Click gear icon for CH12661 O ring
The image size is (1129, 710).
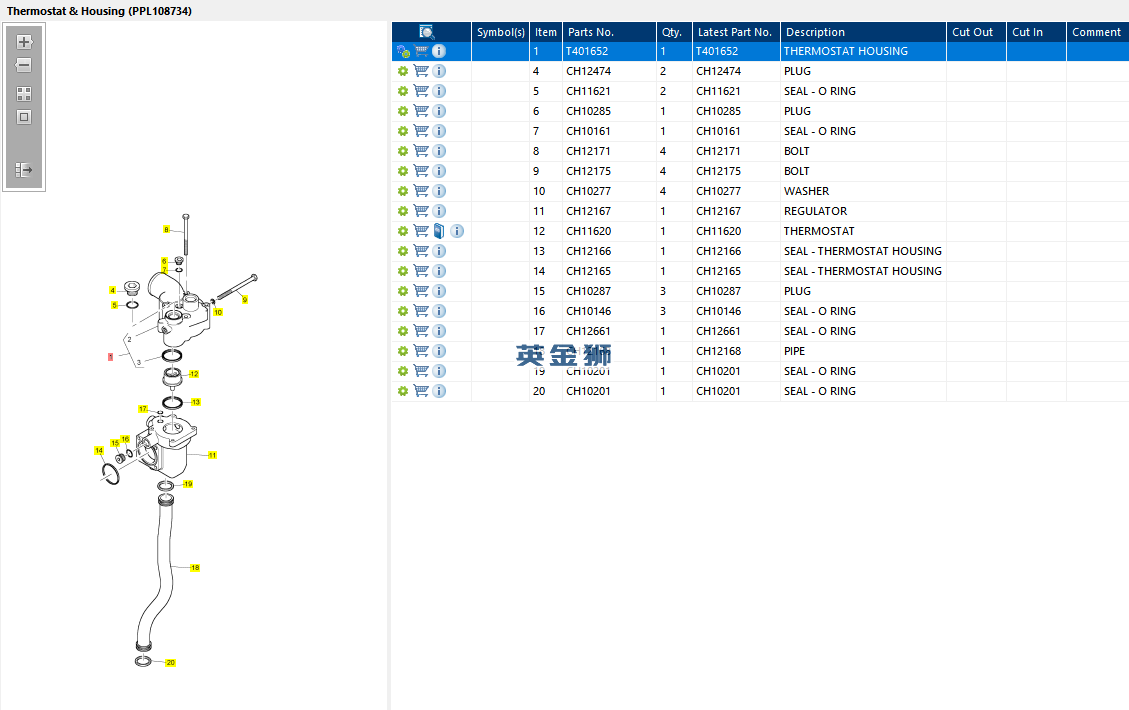[402, 331]
